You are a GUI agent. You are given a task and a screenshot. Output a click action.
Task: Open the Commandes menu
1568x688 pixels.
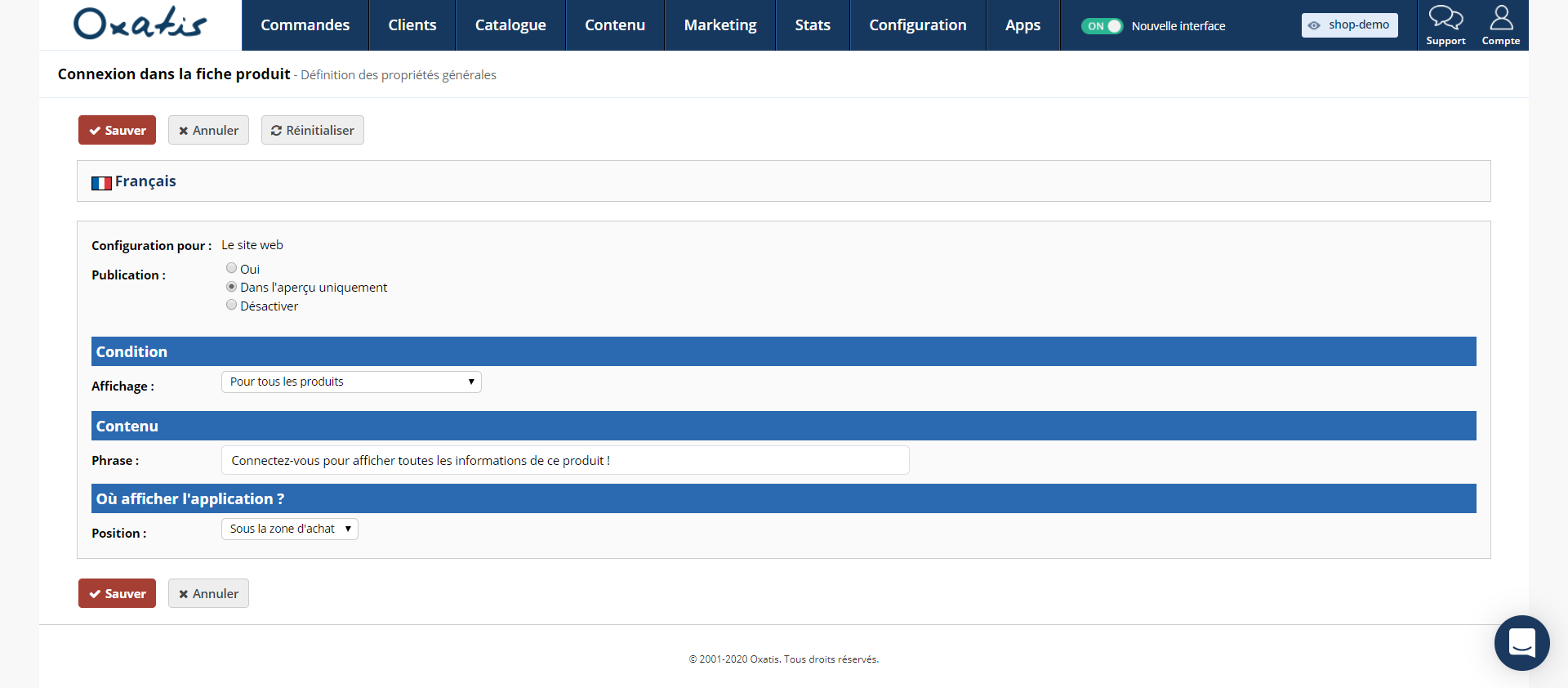305,25
